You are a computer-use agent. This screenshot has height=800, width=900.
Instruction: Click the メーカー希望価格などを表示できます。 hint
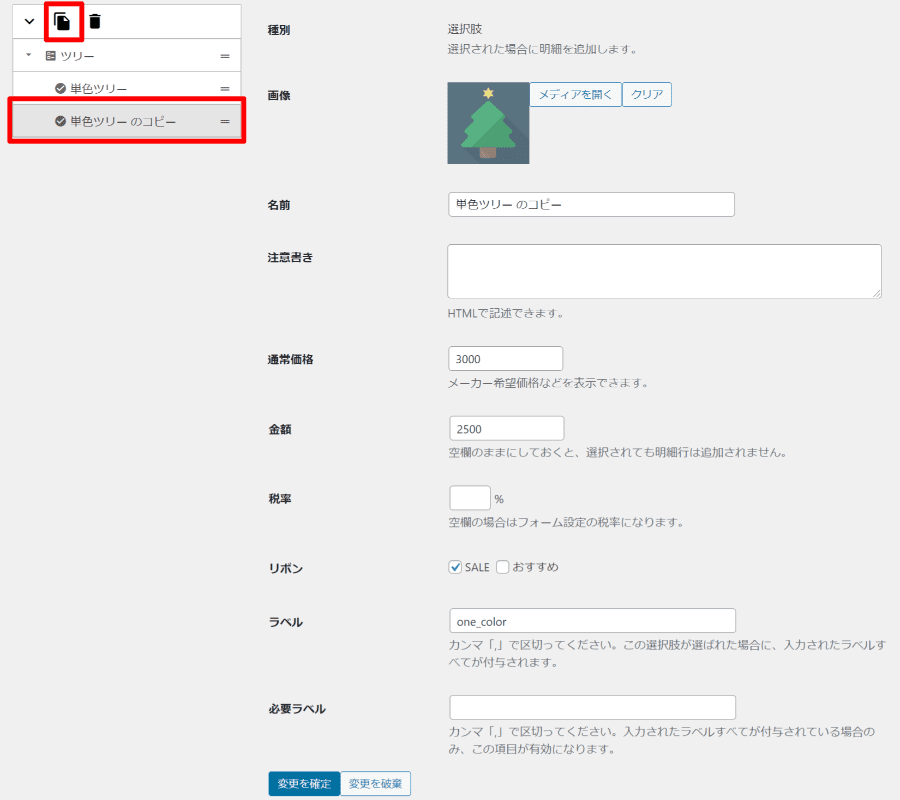[548, 383]
